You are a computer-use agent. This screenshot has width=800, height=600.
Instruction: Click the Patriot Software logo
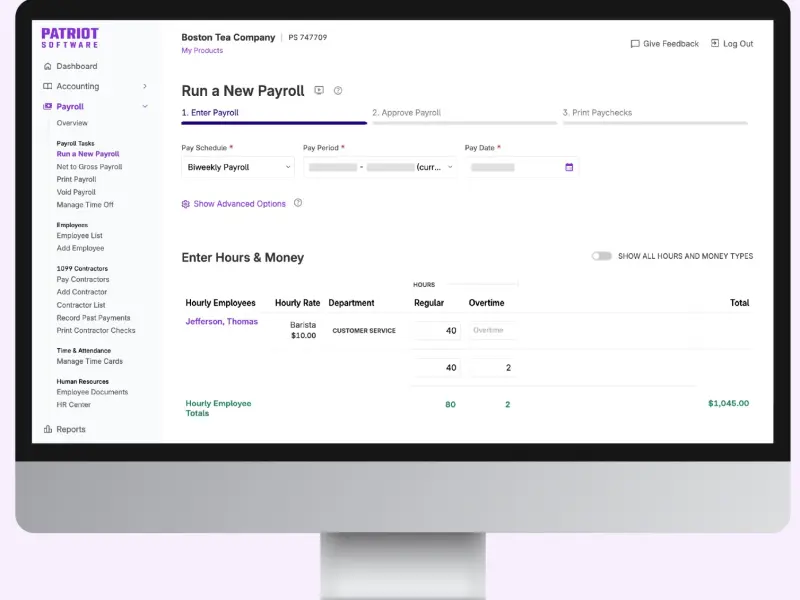point(70,38)
